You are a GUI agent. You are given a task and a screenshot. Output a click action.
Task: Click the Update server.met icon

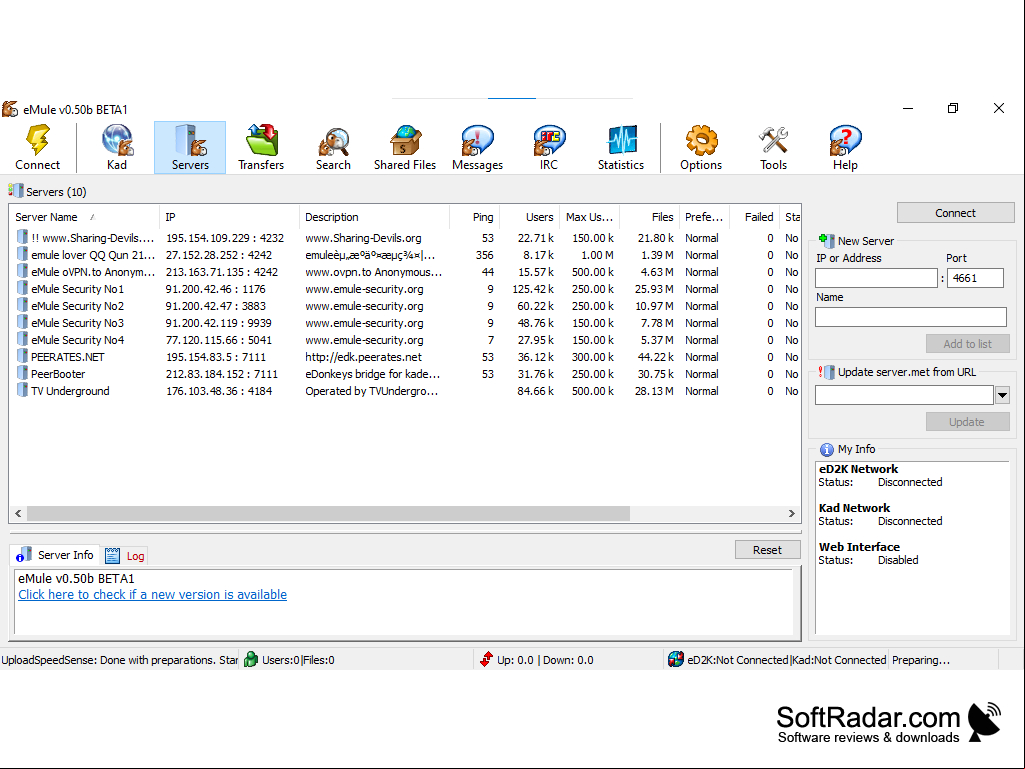click(x=826, y=372)
